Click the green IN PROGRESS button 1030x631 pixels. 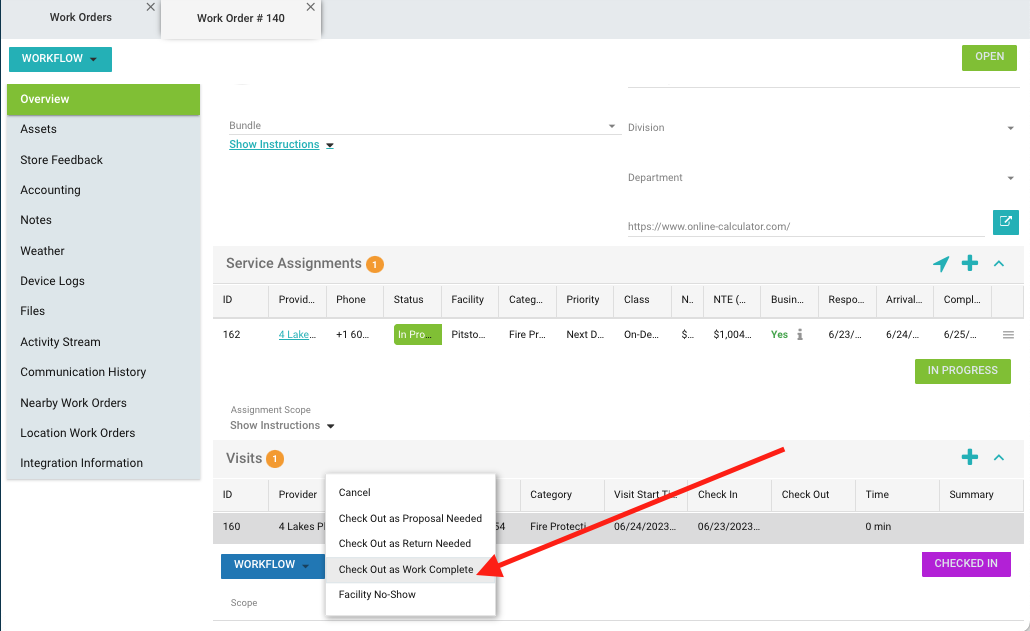click(x=962, y=371)
